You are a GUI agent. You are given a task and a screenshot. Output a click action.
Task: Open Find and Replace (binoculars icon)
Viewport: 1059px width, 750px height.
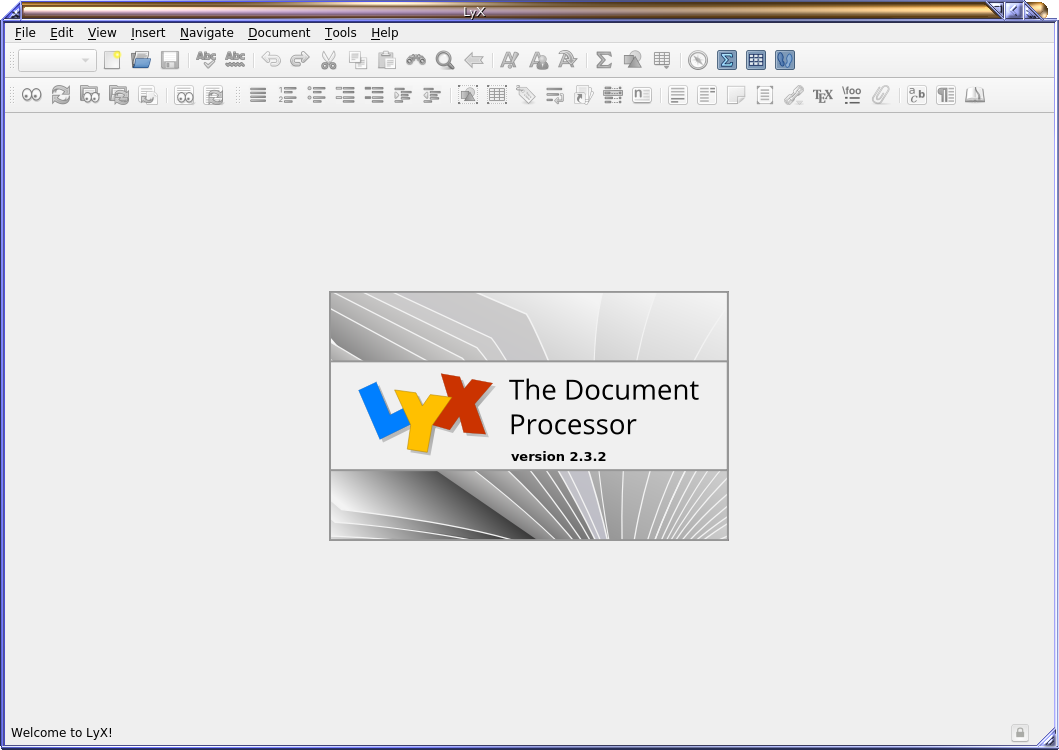point(416,60)
